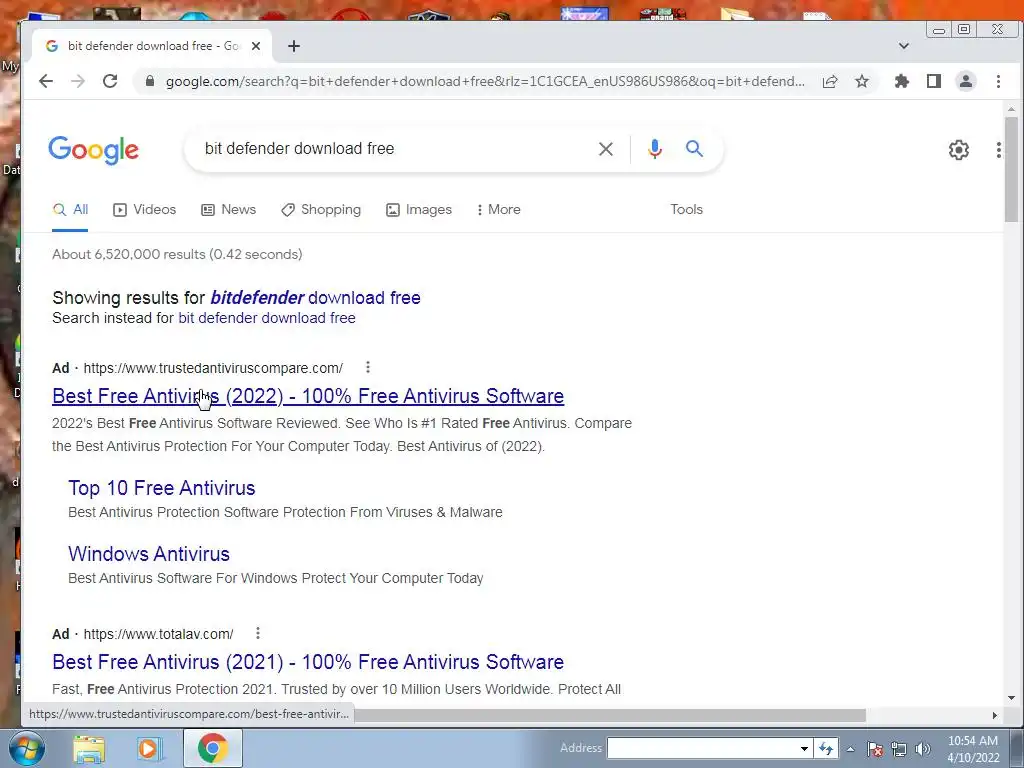Image resolution: width=1024 pixels, height=768 pixels.
Task: Click the totalav.com ad URL text
Action: pyautogui.click(x=158, y=633)
